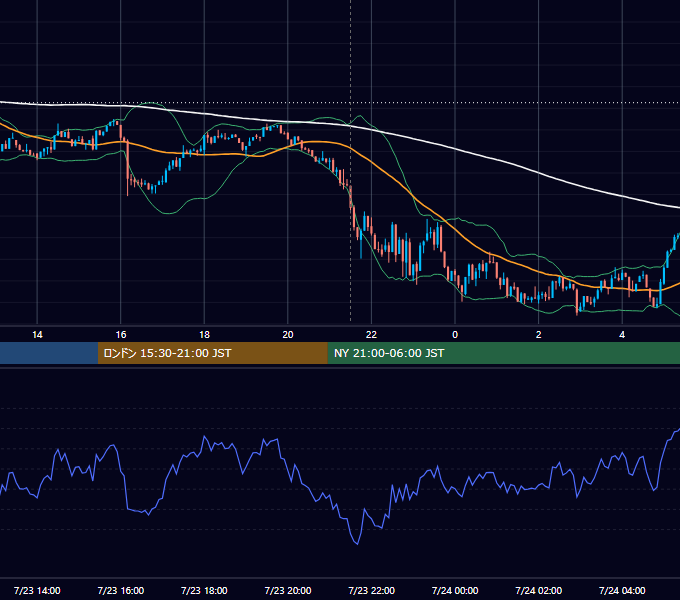The width and height of the screenshot is (680, 600).
Task: Click the 7/23 20:00 time label
Action: pyautogui.click(x=288, y=590)
